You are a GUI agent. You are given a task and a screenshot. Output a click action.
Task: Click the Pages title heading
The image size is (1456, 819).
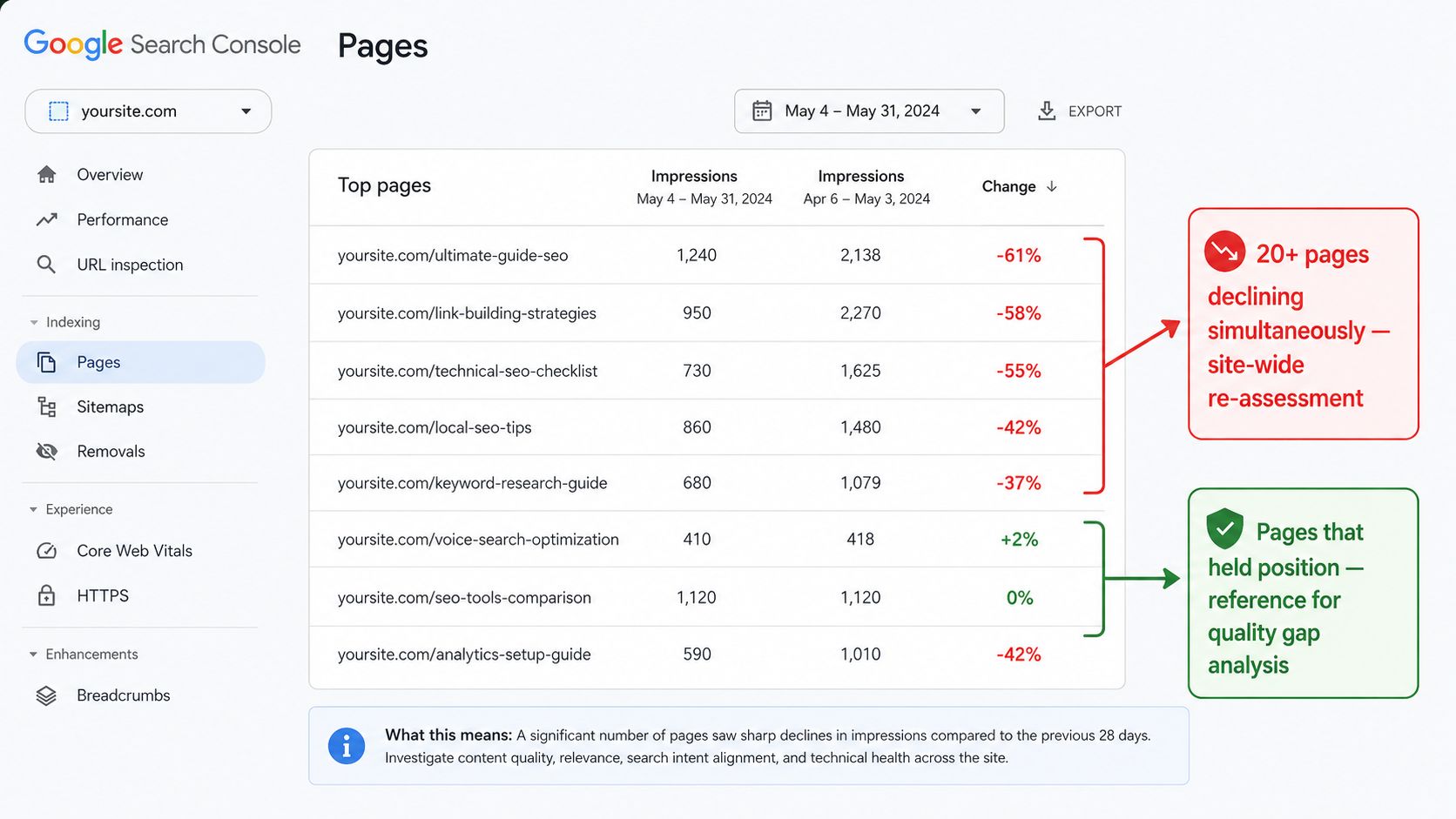click(x=383, y=46)
